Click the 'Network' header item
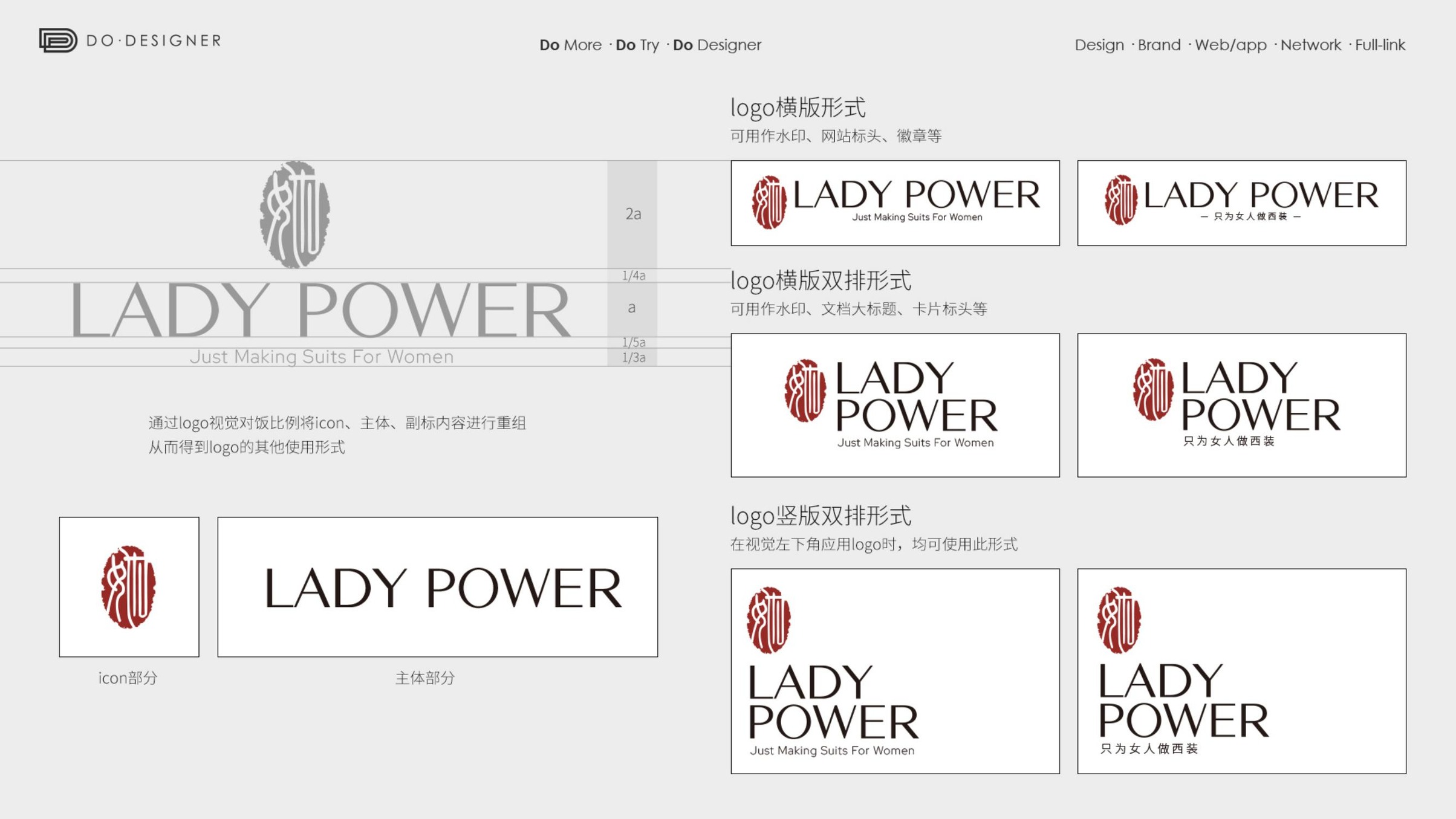1456x819 pixels. 1311,45
